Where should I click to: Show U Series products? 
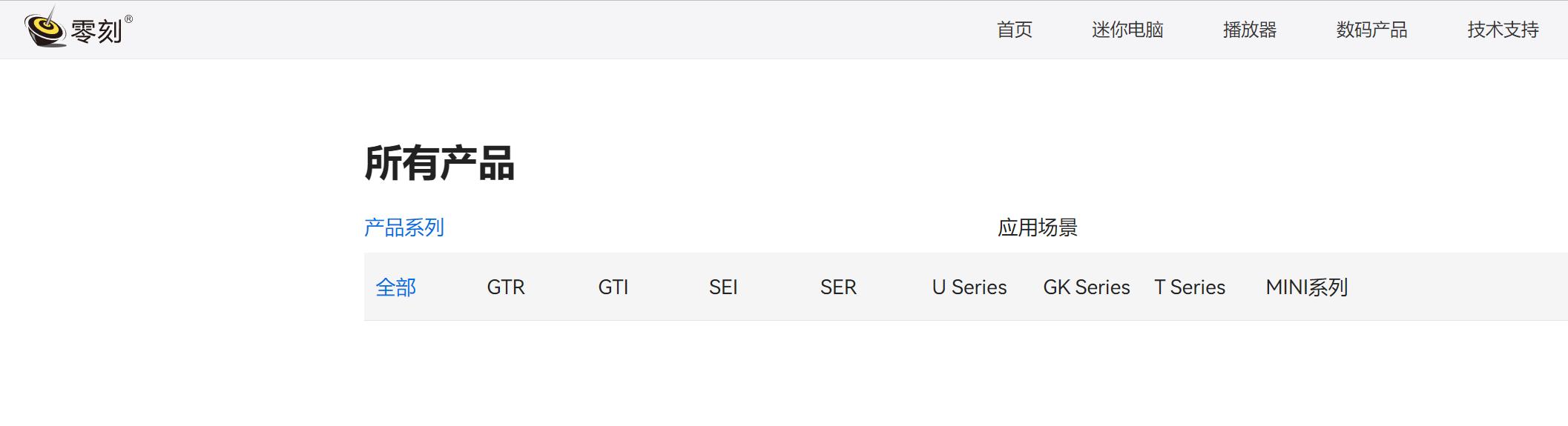tap(969, 287)
